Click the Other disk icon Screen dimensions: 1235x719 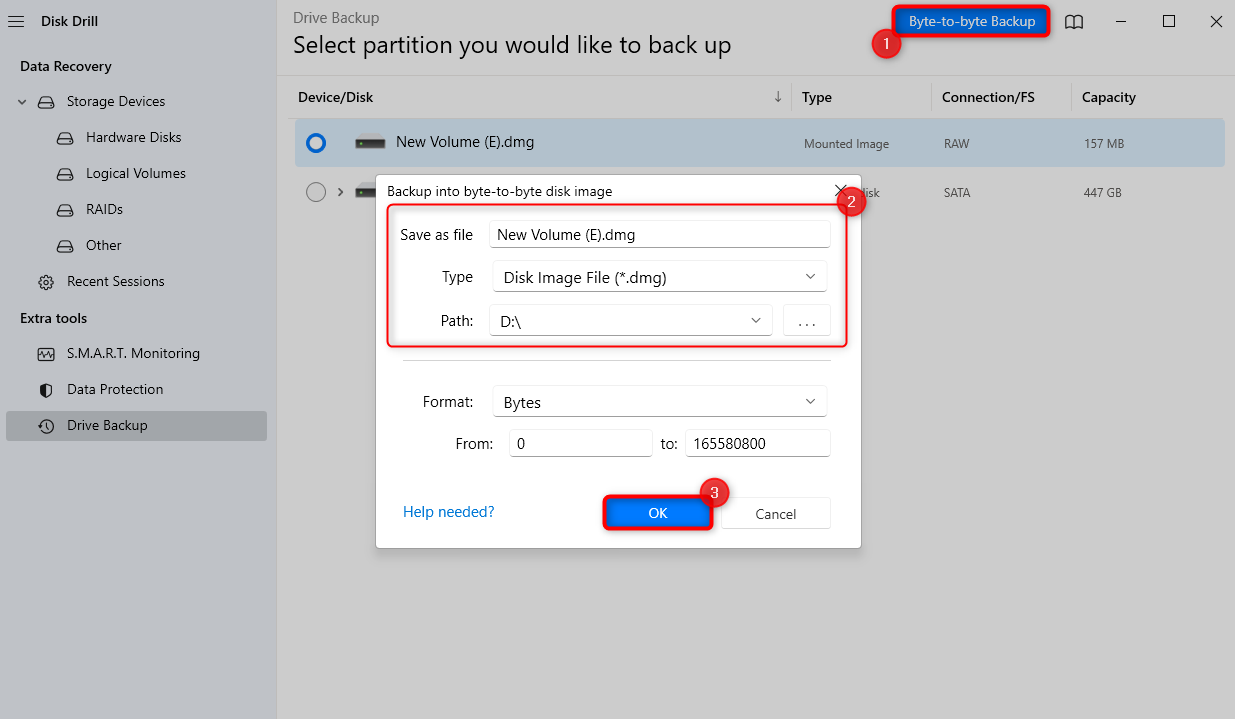click(65, 246)
